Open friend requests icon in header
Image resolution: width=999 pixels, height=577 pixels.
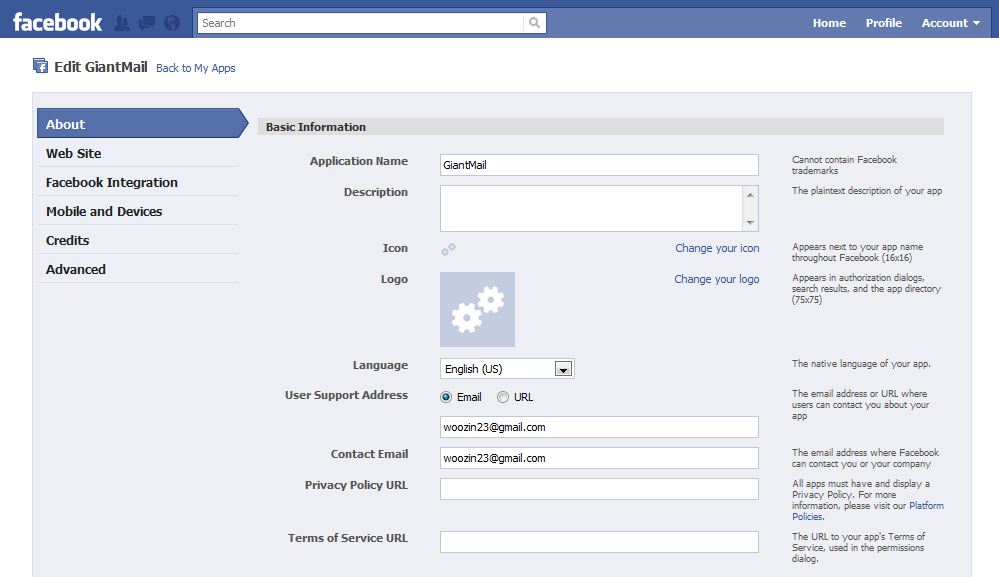(x=122, y=23)
